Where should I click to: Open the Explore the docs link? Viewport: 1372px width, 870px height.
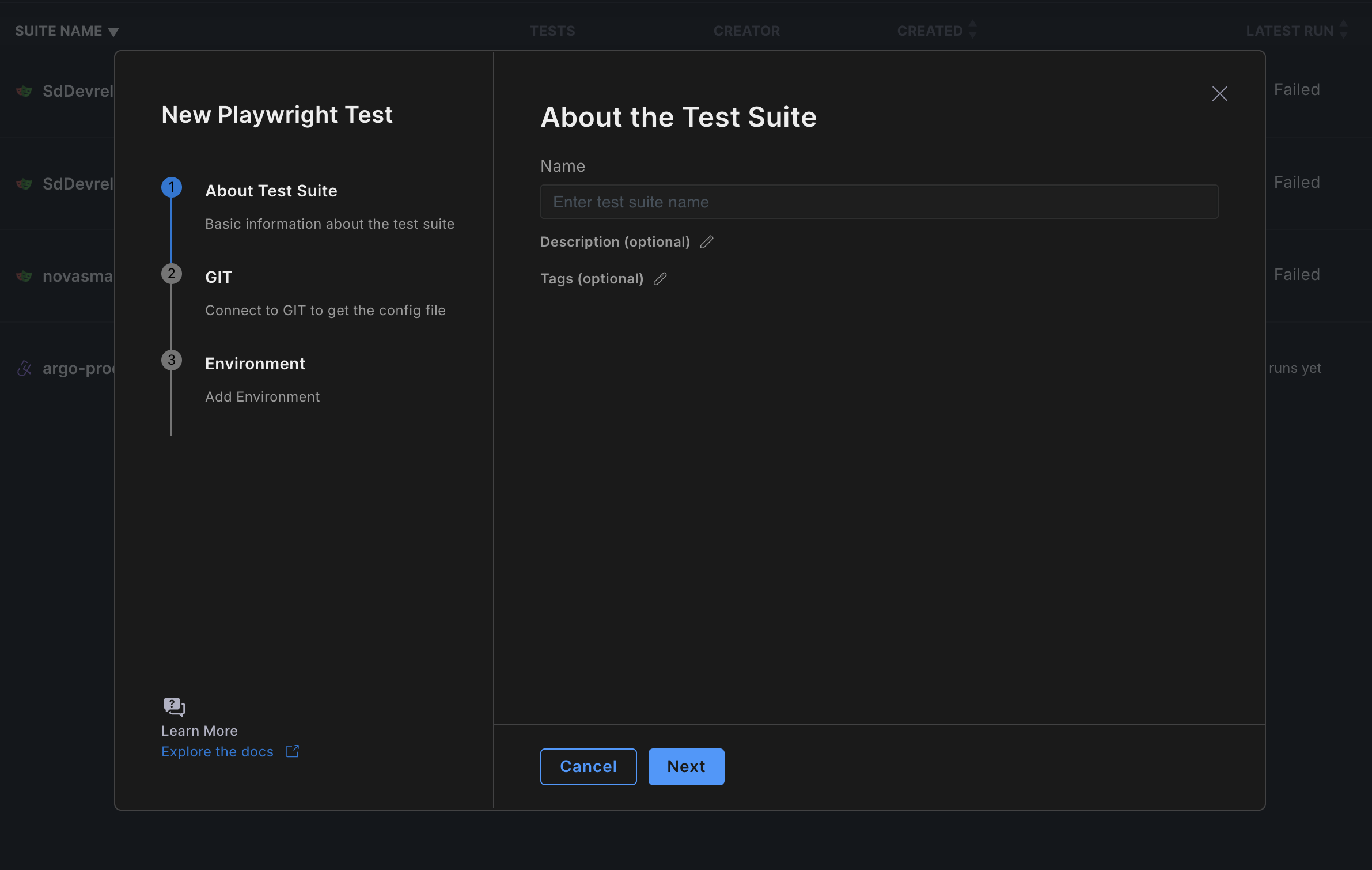217,752
